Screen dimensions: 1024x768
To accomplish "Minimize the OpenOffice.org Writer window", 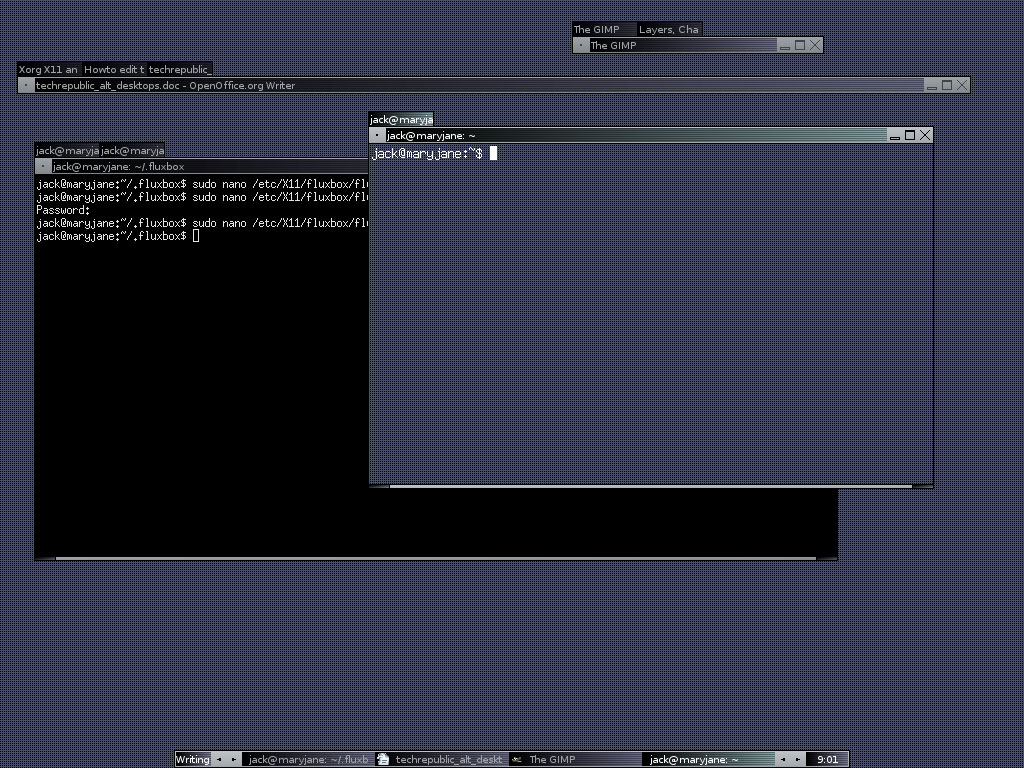I will click(932, 85).
